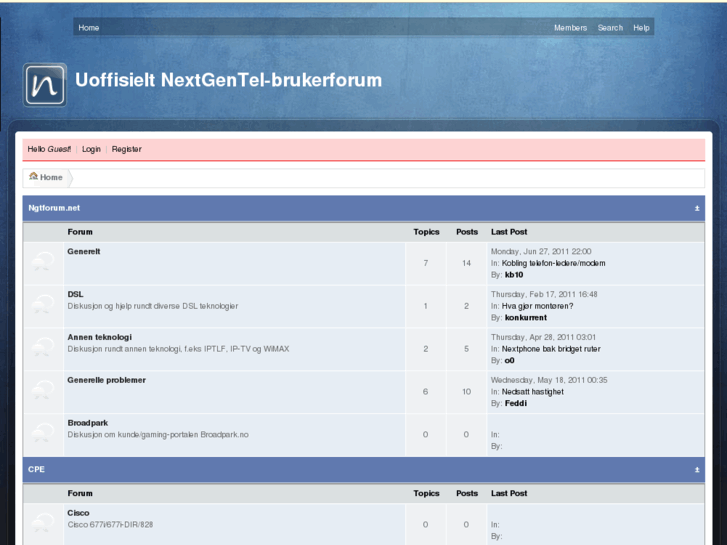
Task: Open the Members page
Action: tap(570, 28)
